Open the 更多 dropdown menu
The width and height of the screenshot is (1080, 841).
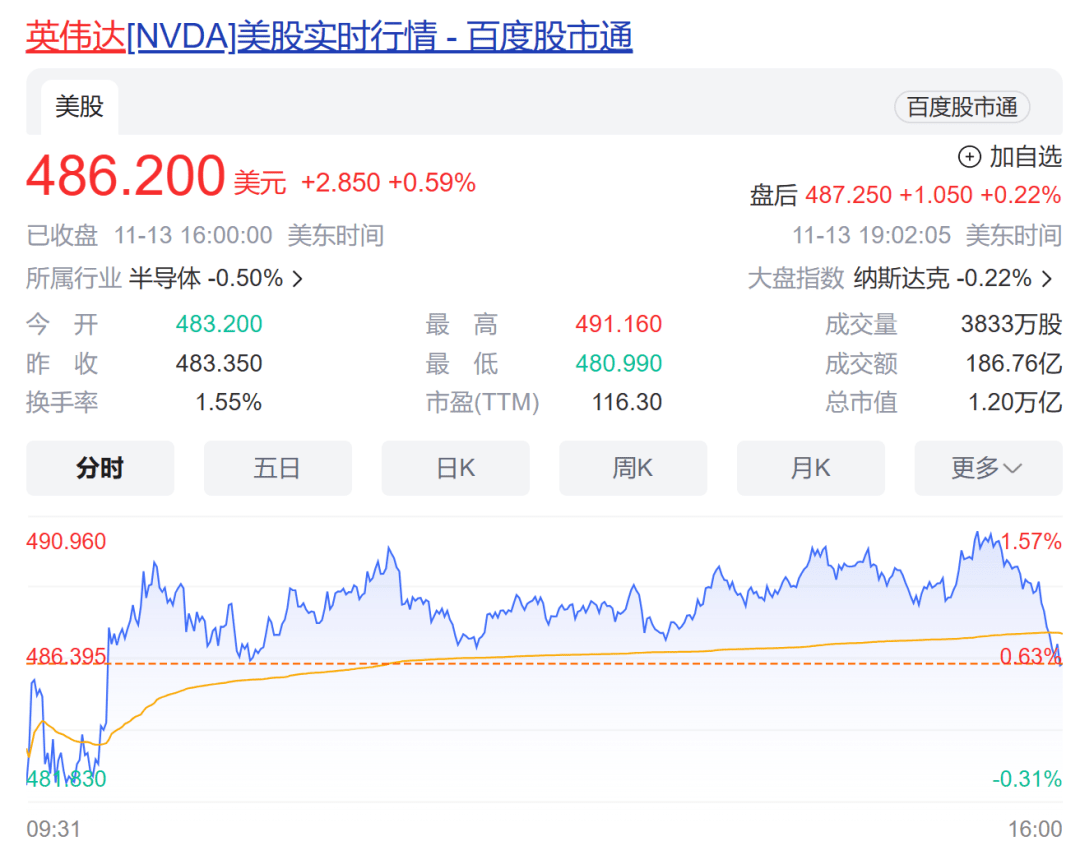pos(987,468)
